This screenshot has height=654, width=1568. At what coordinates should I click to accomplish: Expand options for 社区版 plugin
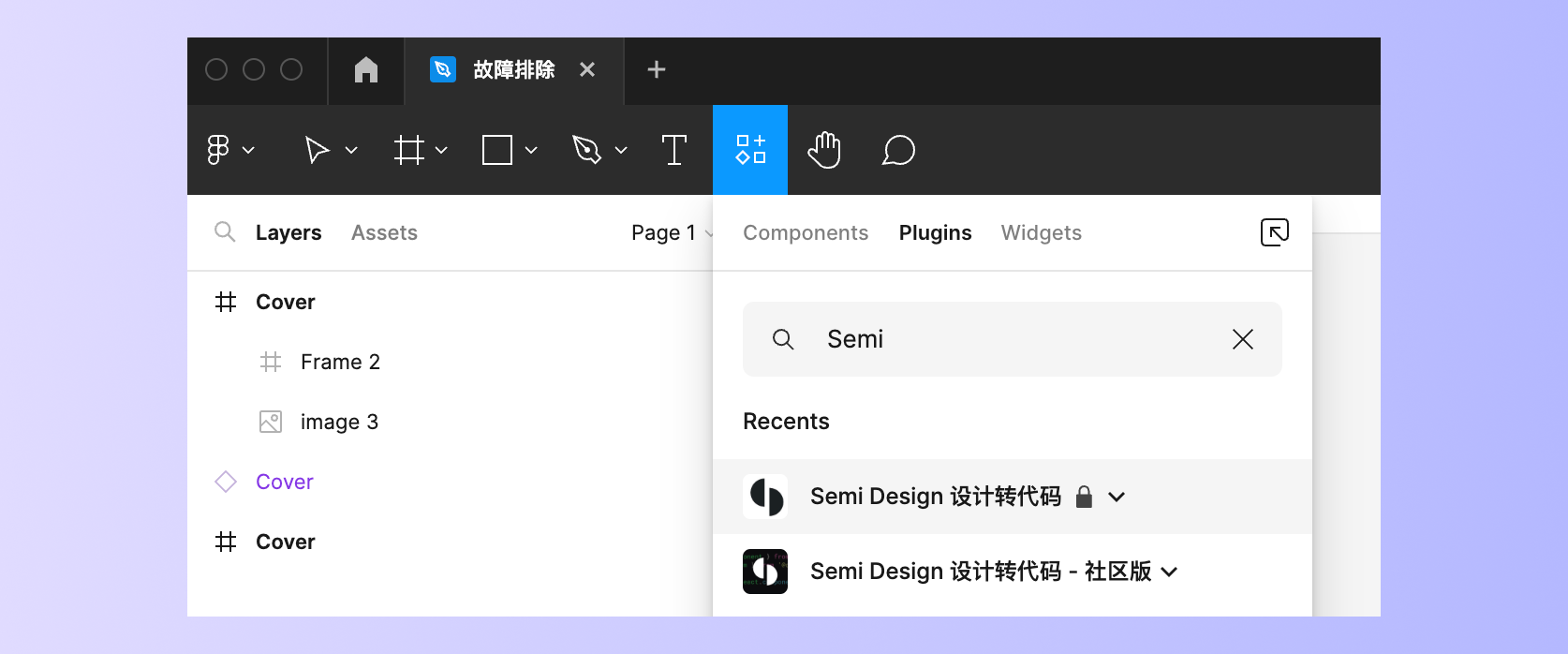click(x=1169, y=572)
